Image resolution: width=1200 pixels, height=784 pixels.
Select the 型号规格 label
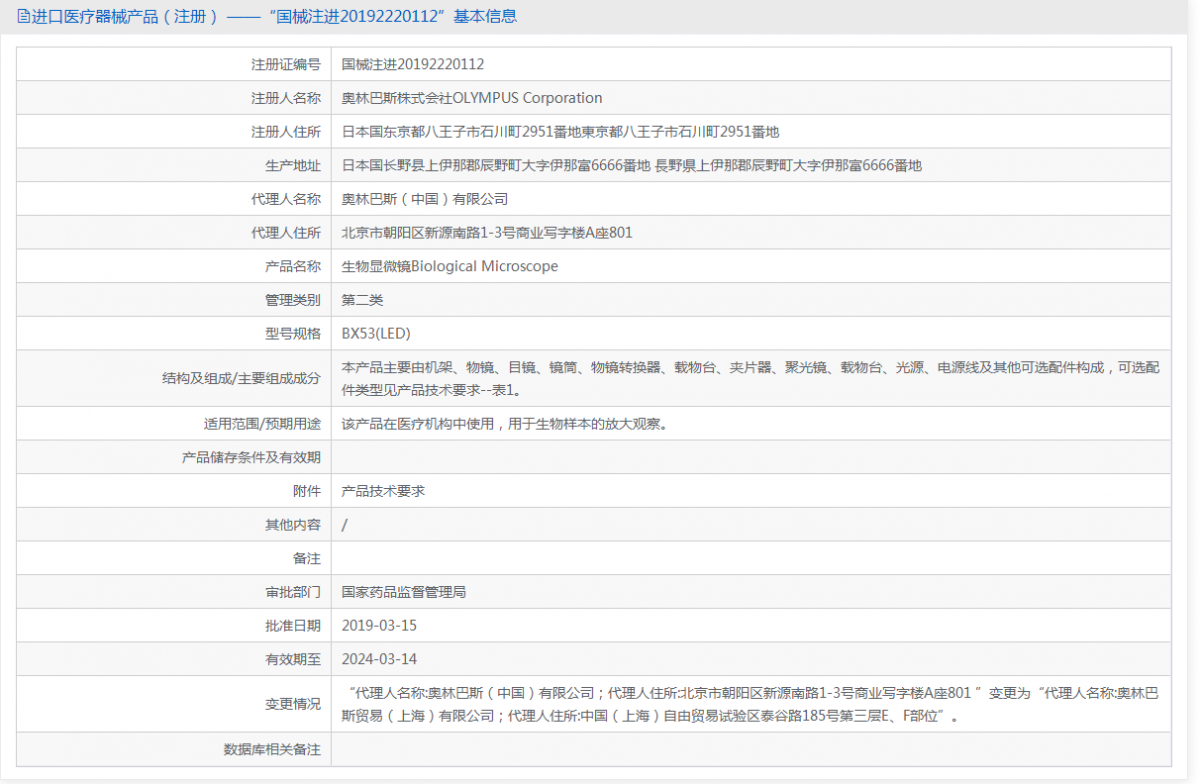293,334
